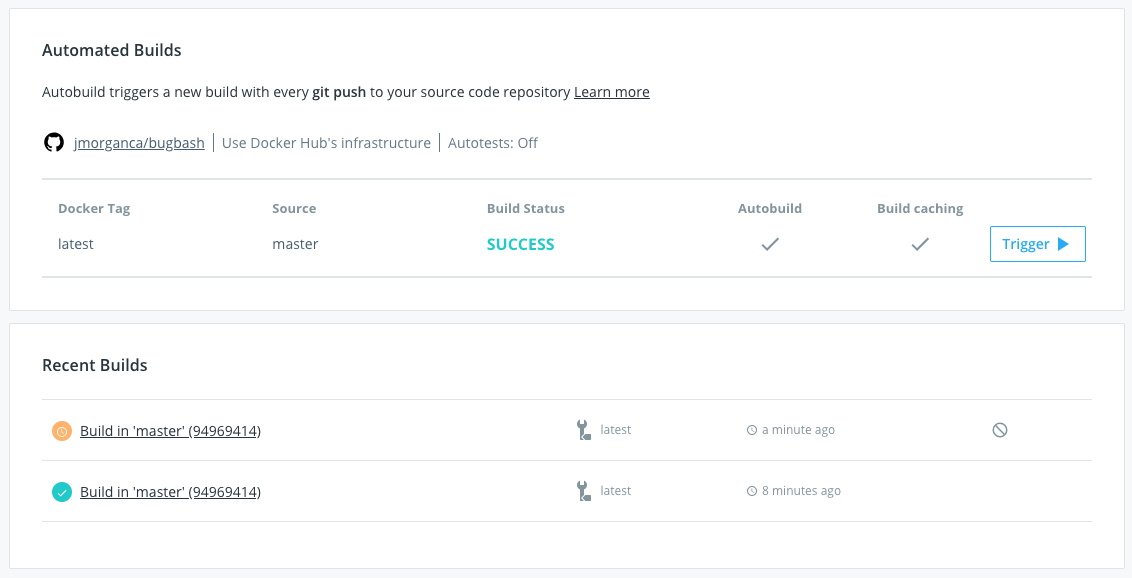The width and height of the screenshot is (1132, 578).
Task: Toggle the Build caching checkmark
Action: click(920, 244)
